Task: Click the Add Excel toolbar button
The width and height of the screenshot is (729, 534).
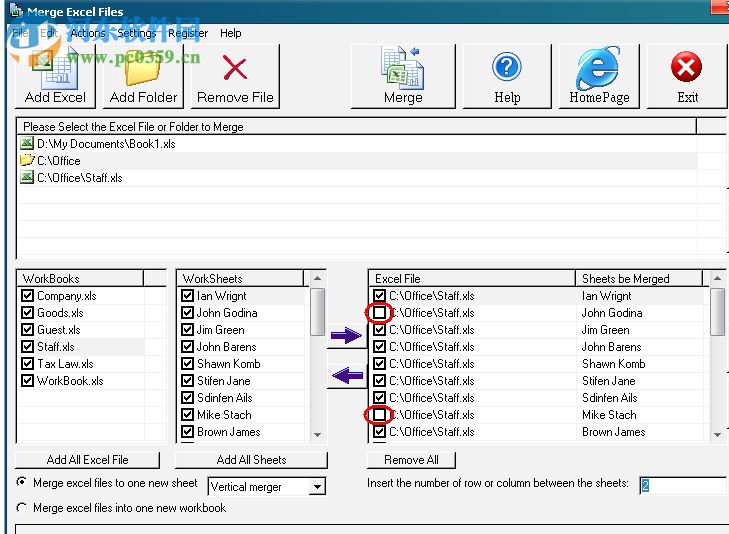Action: [x=55, y=77]
